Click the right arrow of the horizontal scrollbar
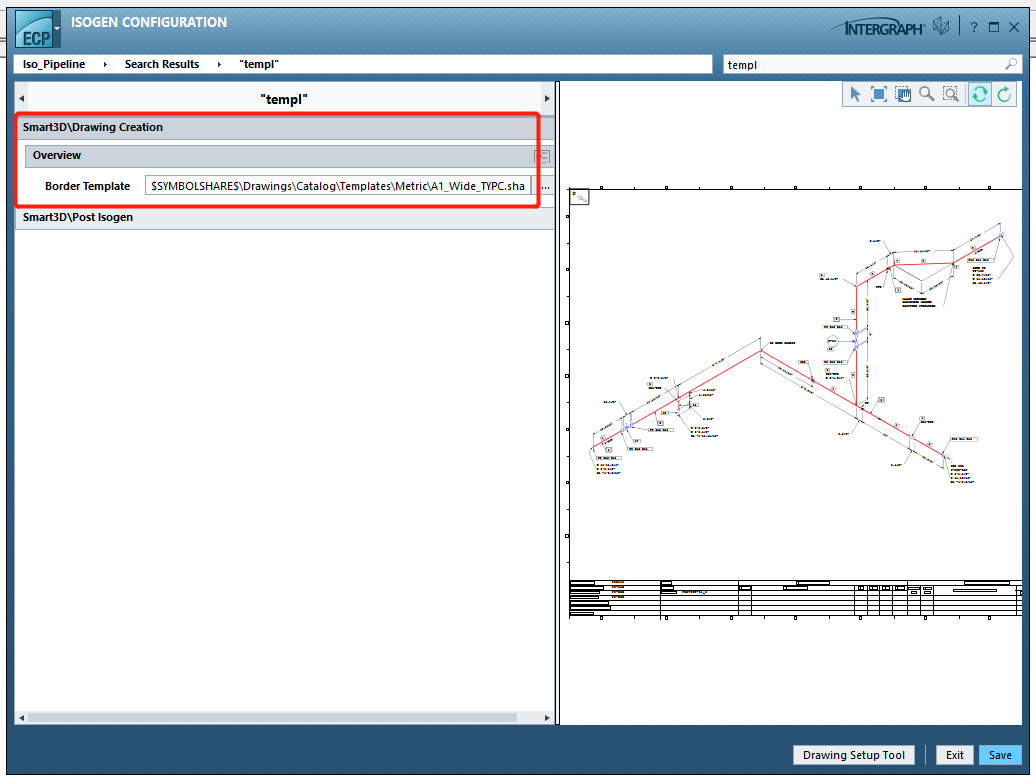The height and width of the screenshot is (780, 1036). click(547, 718)
